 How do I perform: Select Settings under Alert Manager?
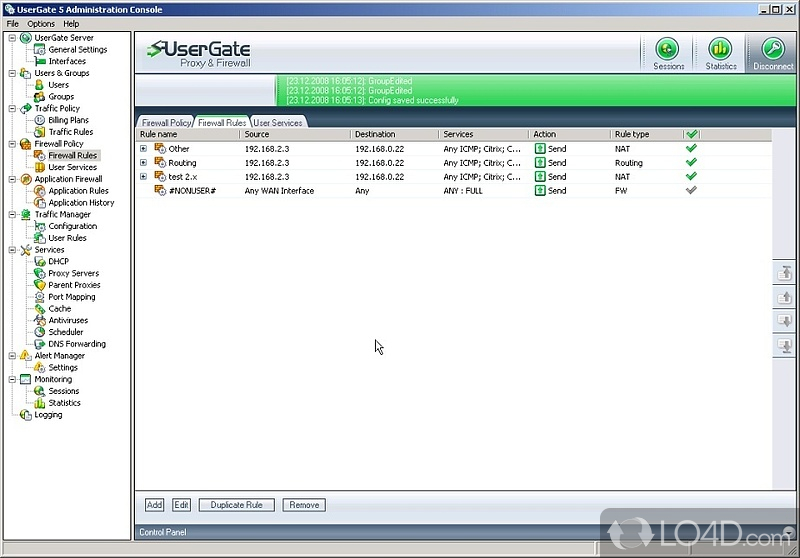[63, 367]
